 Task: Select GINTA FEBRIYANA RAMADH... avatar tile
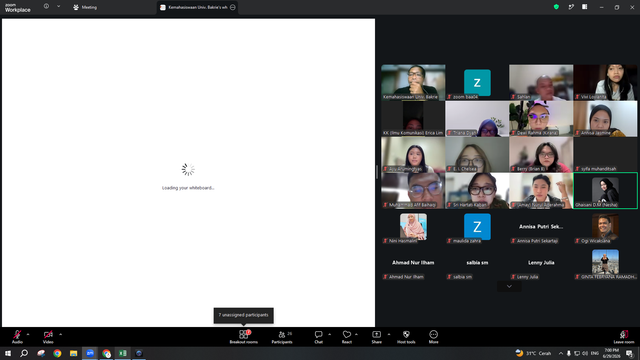(x=605, y=262)
